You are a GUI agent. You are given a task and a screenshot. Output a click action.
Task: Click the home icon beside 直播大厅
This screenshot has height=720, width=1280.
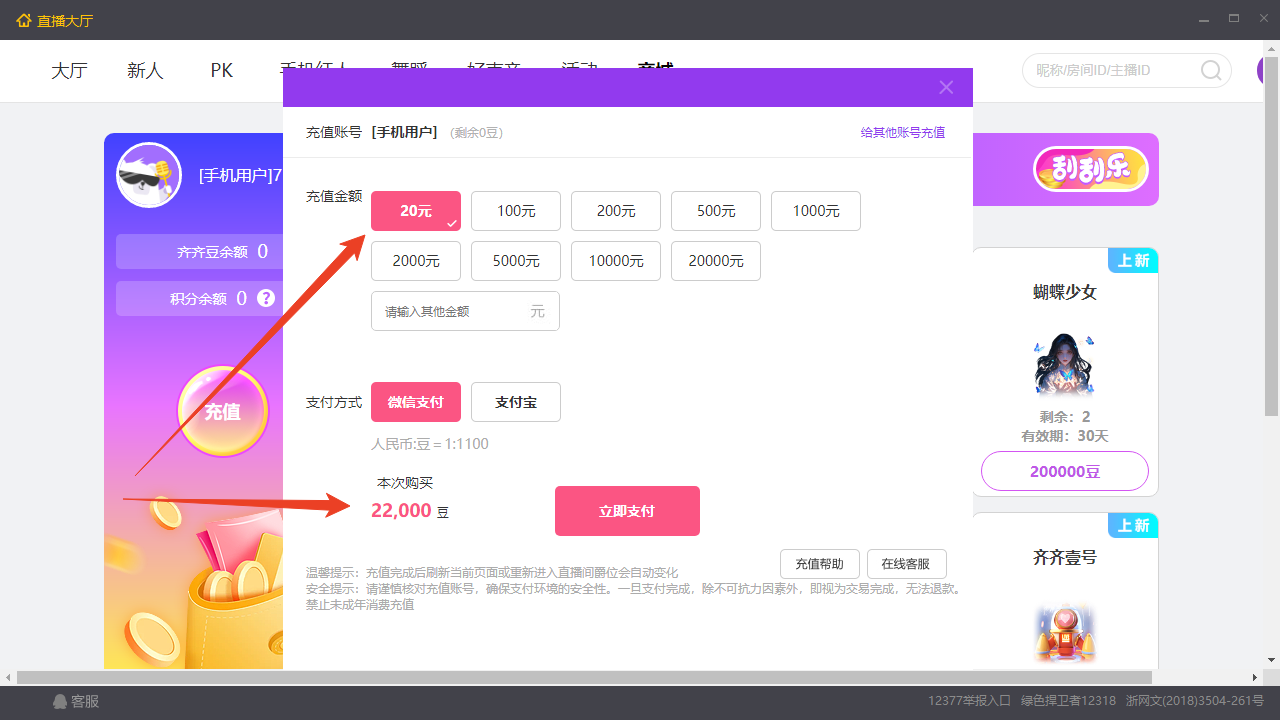pyautogui.click(x=24, y=20)
